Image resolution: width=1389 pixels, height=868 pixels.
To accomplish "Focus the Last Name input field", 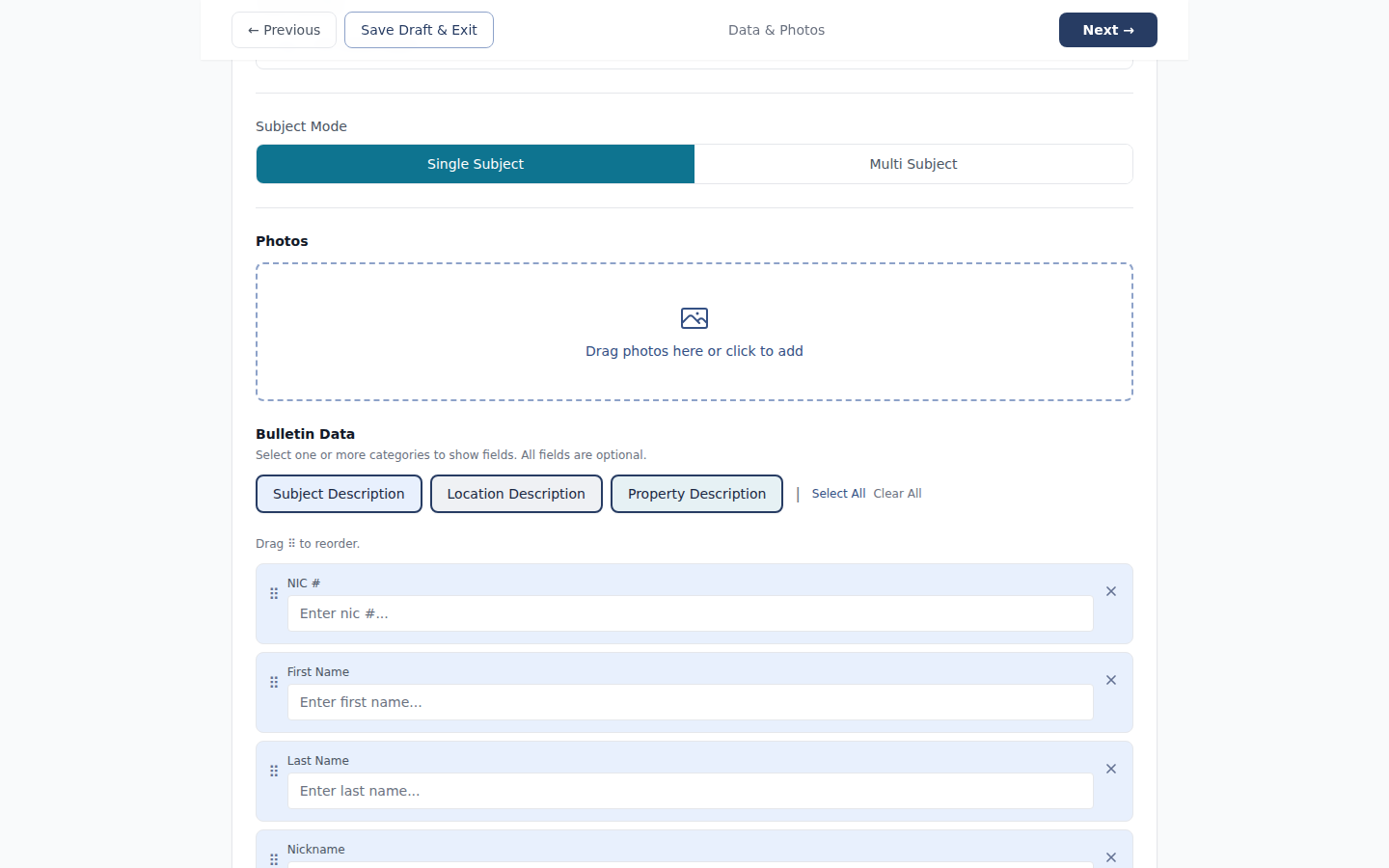I will (x=691, y=791).
